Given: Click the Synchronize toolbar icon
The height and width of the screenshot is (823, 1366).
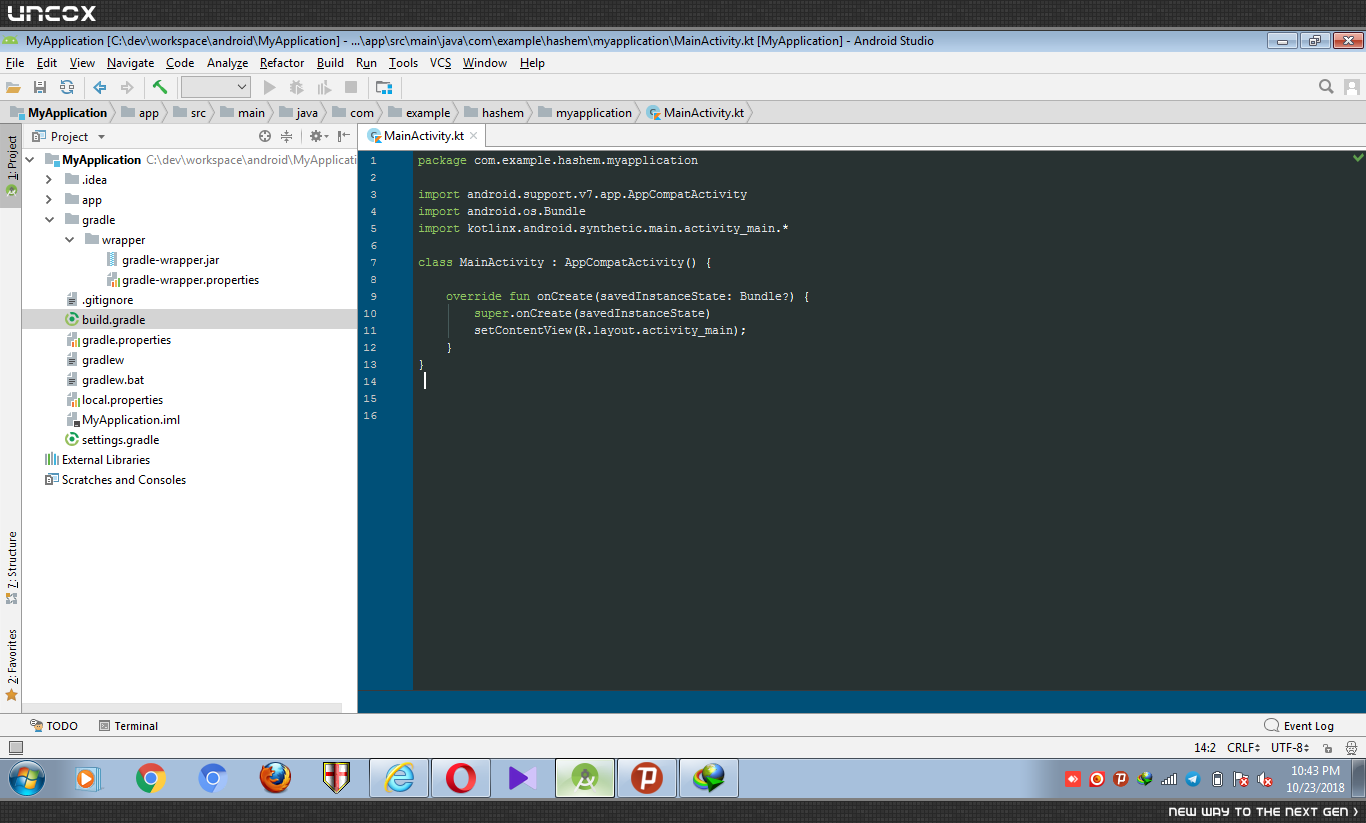Looking at the screenshot, I should click(67, 88).
